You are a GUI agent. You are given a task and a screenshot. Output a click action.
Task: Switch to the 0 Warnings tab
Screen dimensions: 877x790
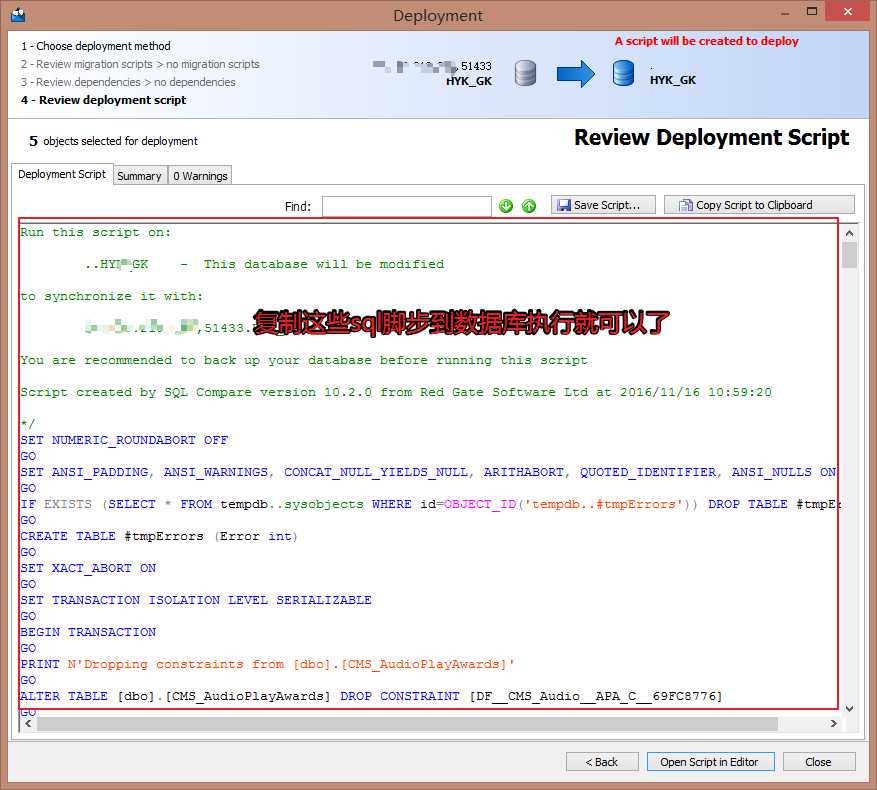[200, 176]
